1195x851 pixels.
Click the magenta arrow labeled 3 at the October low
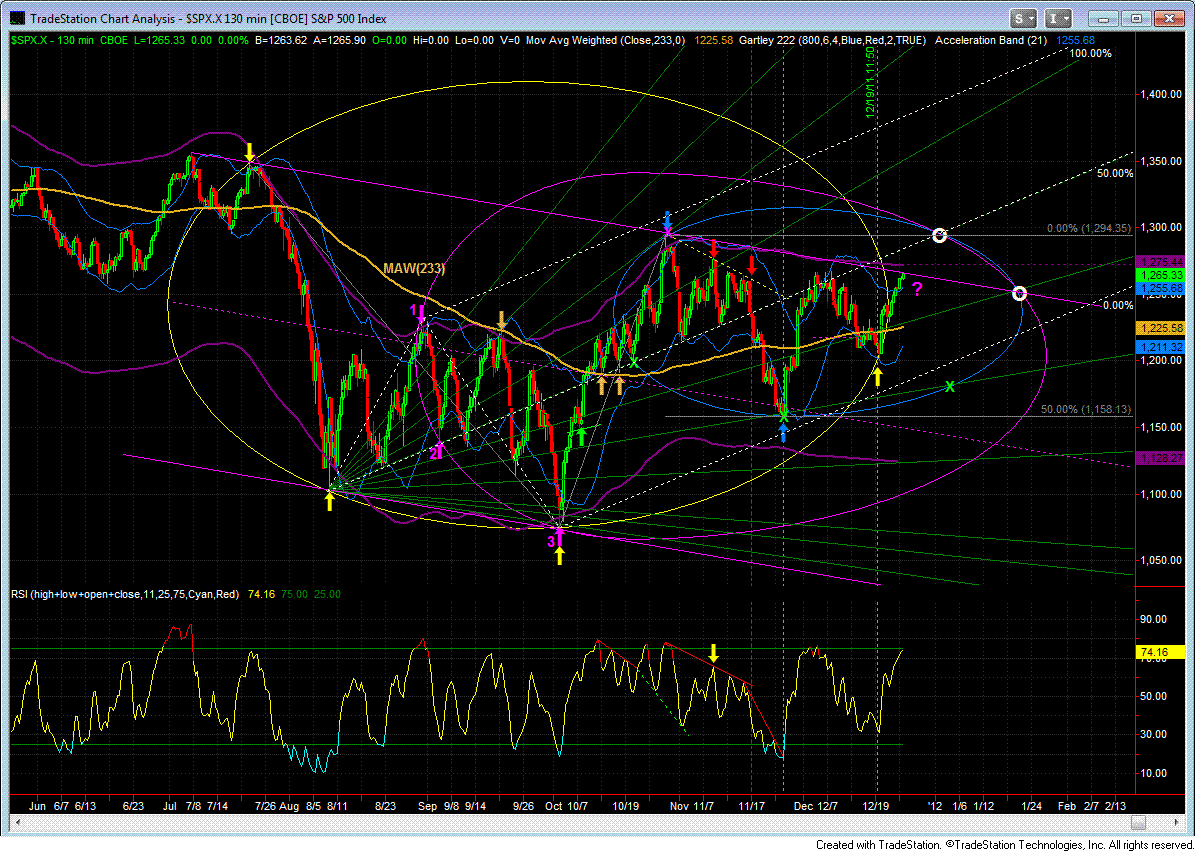click(x=559, y=537)
